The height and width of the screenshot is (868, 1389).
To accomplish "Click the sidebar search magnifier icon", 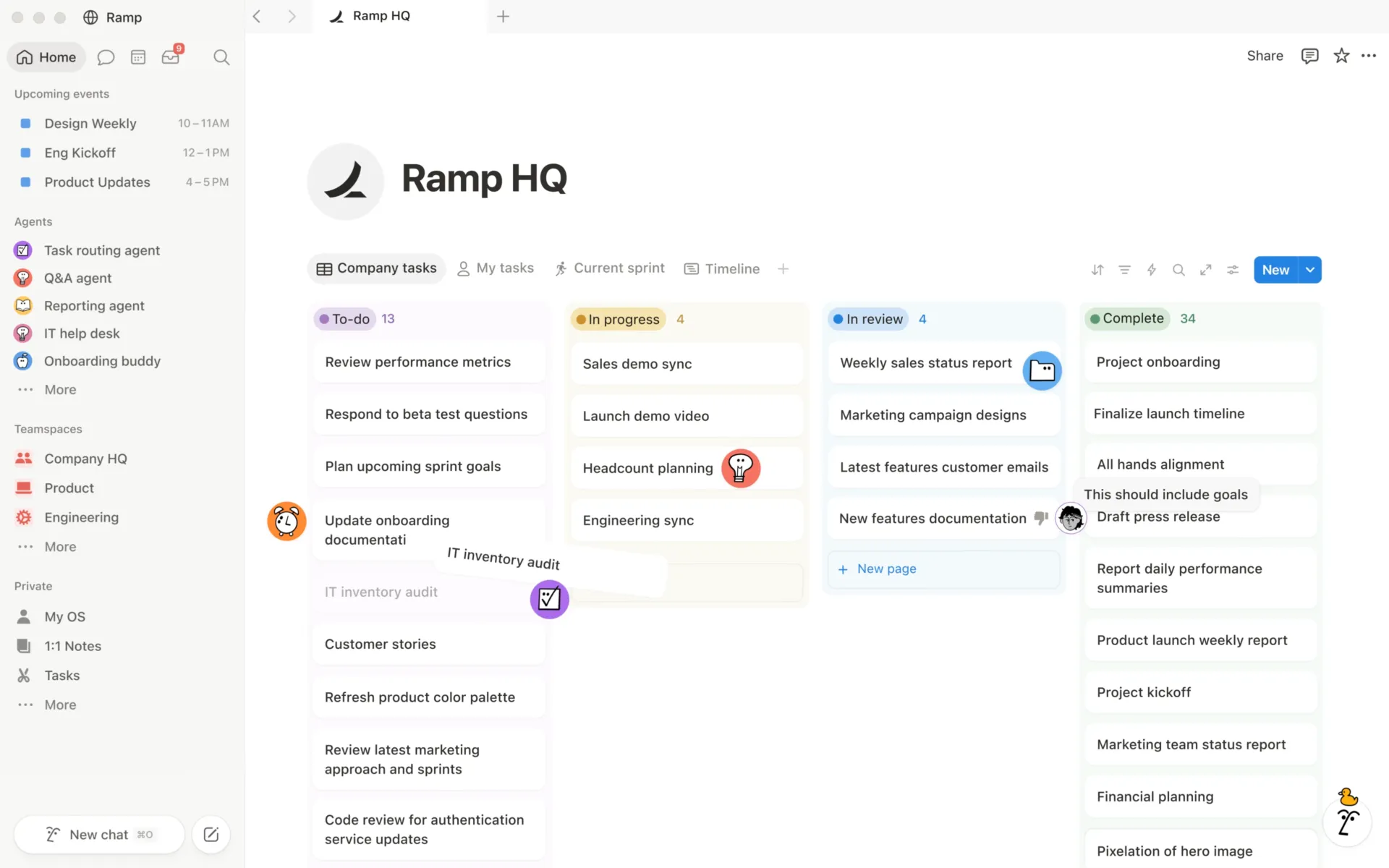I will pos(221,57).
